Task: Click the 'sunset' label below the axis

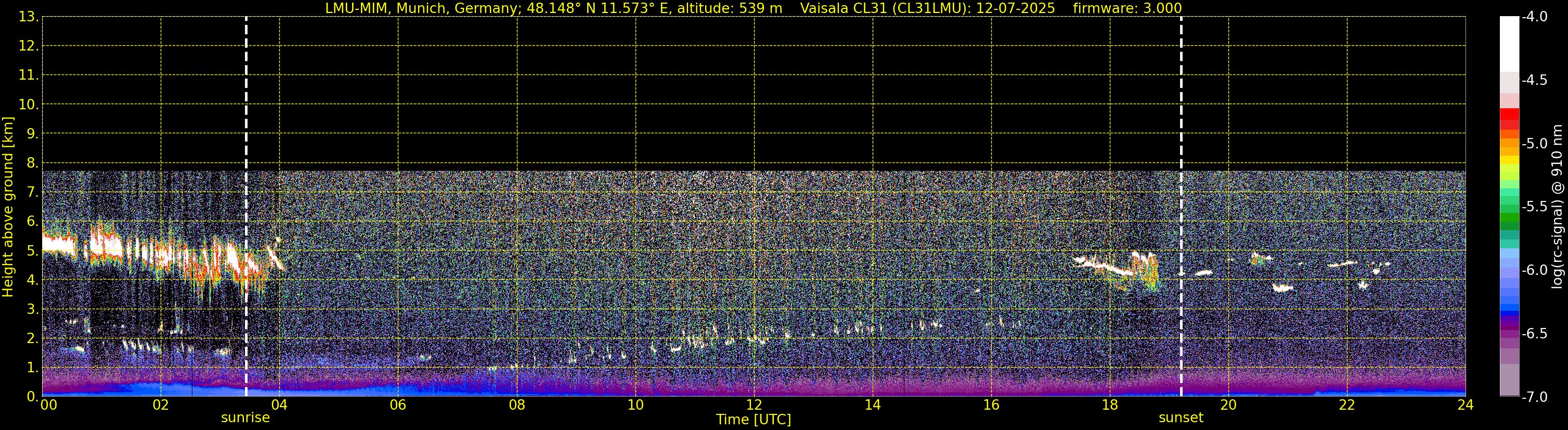Action: point(1181,418)
